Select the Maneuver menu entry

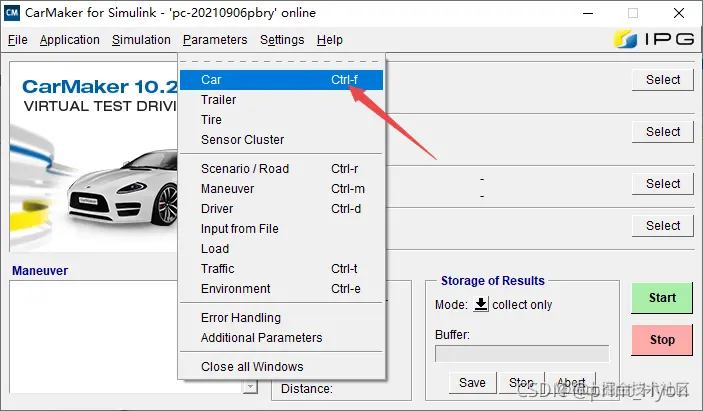(x=282, y=189)
